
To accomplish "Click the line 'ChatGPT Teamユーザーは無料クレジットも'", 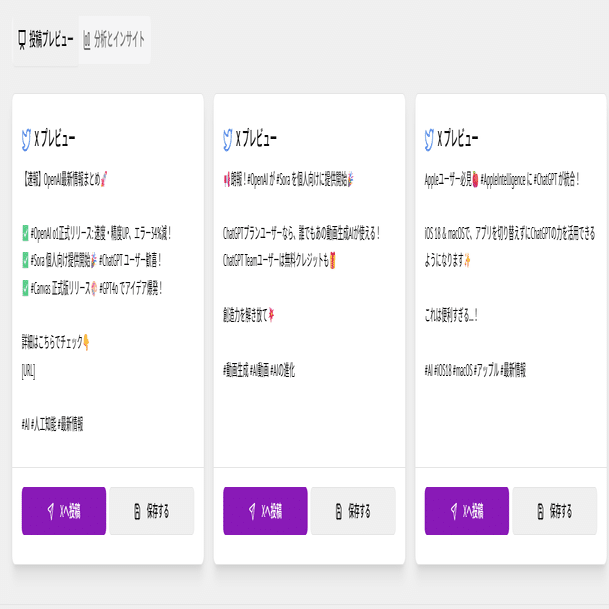I will click(x=276, y=260).
